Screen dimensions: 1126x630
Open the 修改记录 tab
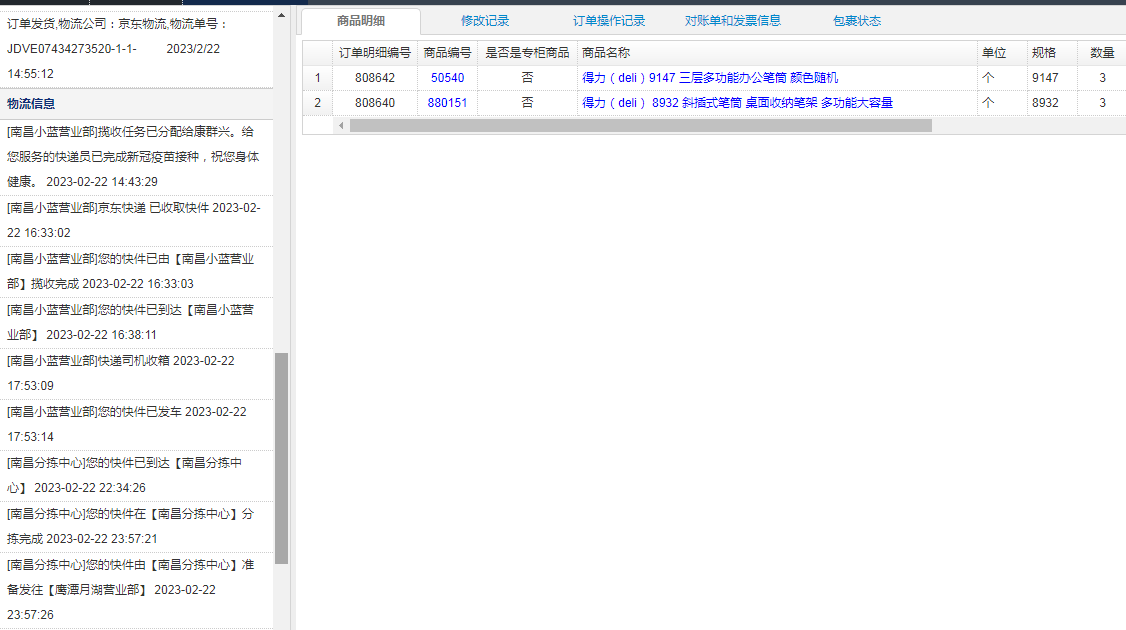(x=485, y=21)
